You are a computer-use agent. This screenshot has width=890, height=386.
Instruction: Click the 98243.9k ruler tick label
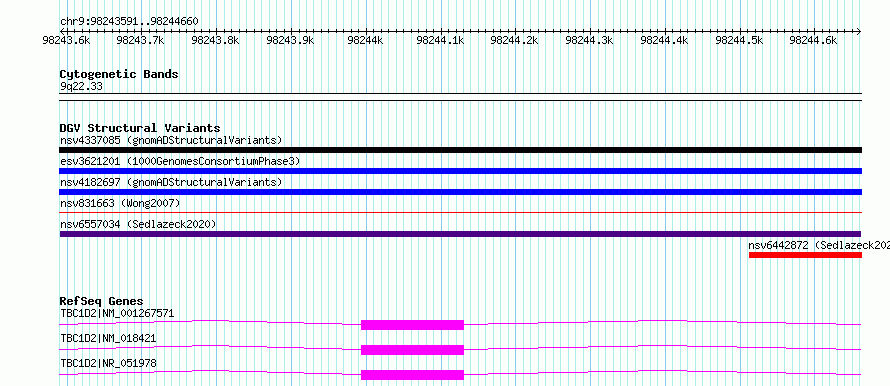291,40
